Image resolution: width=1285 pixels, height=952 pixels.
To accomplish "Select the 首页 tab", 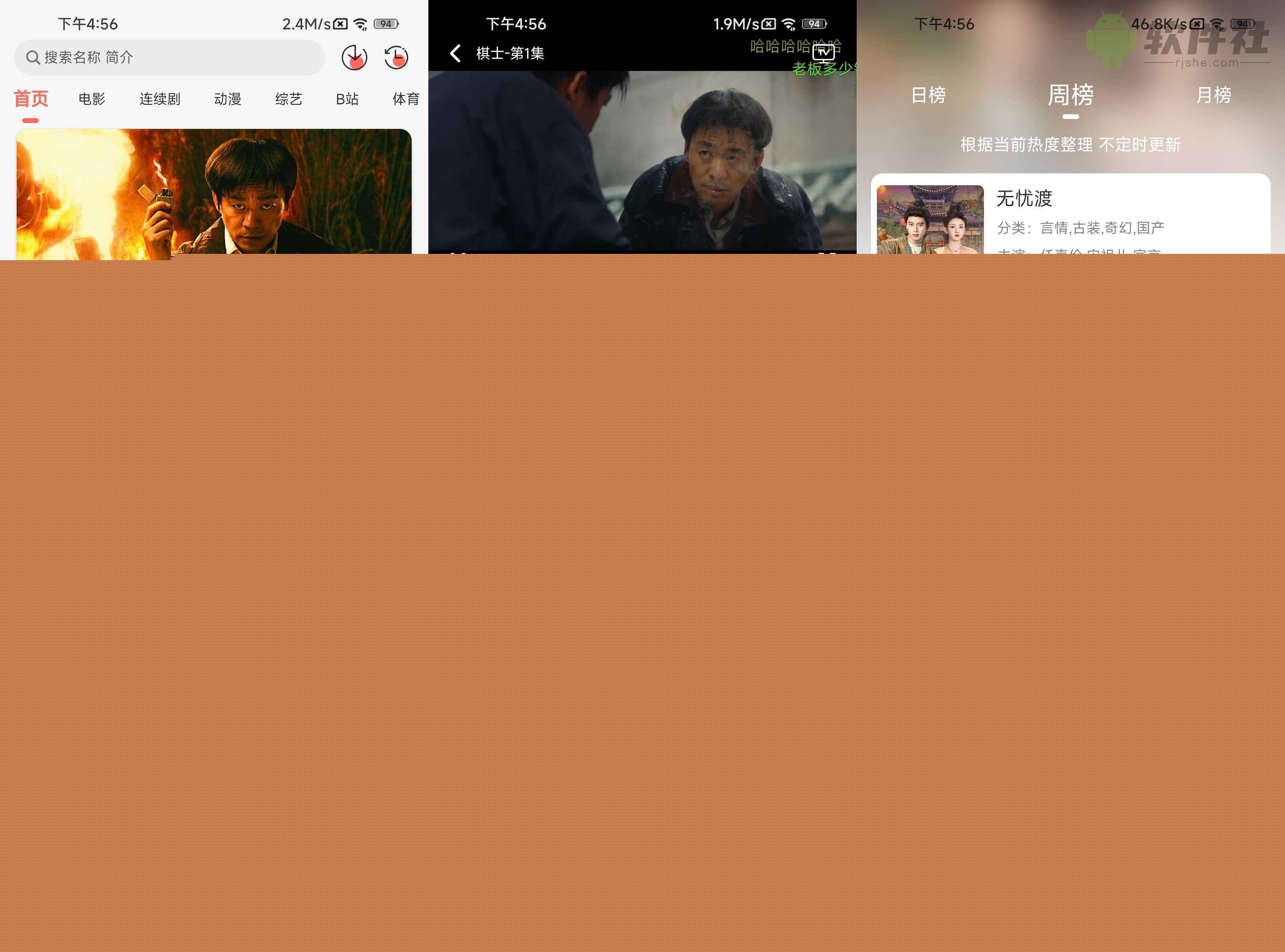I will click(31, 99).
